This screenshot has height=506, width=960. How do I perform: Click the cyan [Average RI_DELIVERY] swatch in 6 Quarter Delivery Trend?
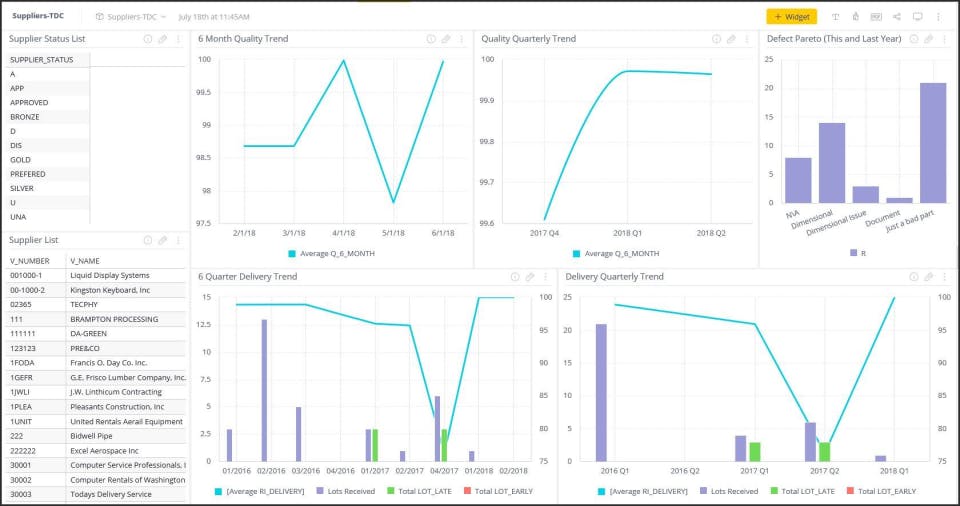pos(218,491)
